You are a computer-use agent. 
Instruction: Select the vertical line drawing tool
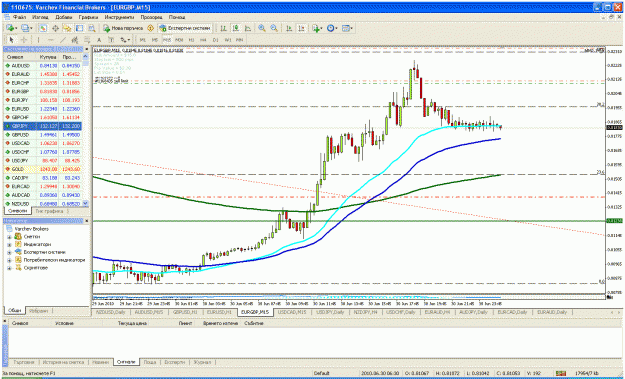[x=38, y=40]
